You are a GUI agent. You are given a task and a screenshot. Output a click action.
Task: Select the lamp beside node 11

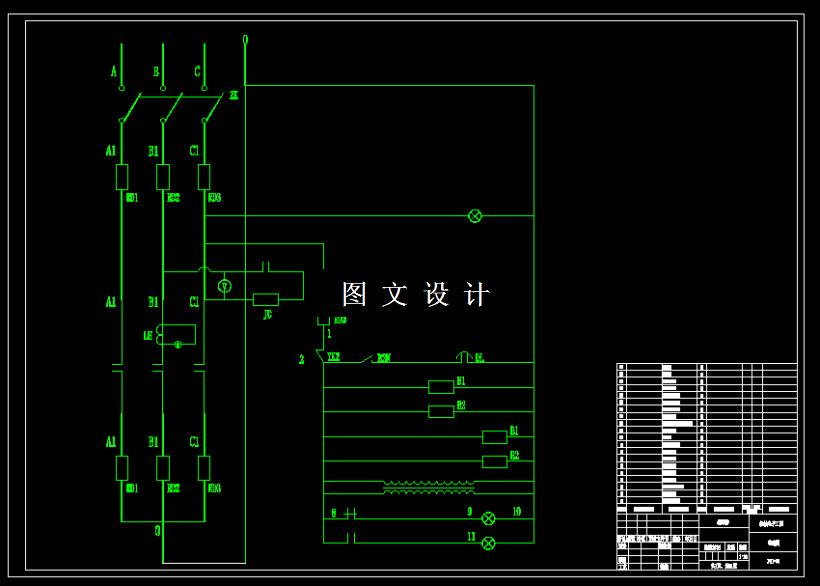488,543
